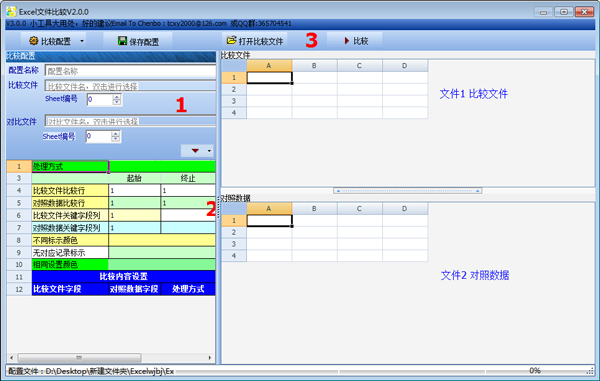Select row 3 header in 比较文件 grid
Image resolution: width=600 pixels, height=381 pixels.
(x=234, y=101)
